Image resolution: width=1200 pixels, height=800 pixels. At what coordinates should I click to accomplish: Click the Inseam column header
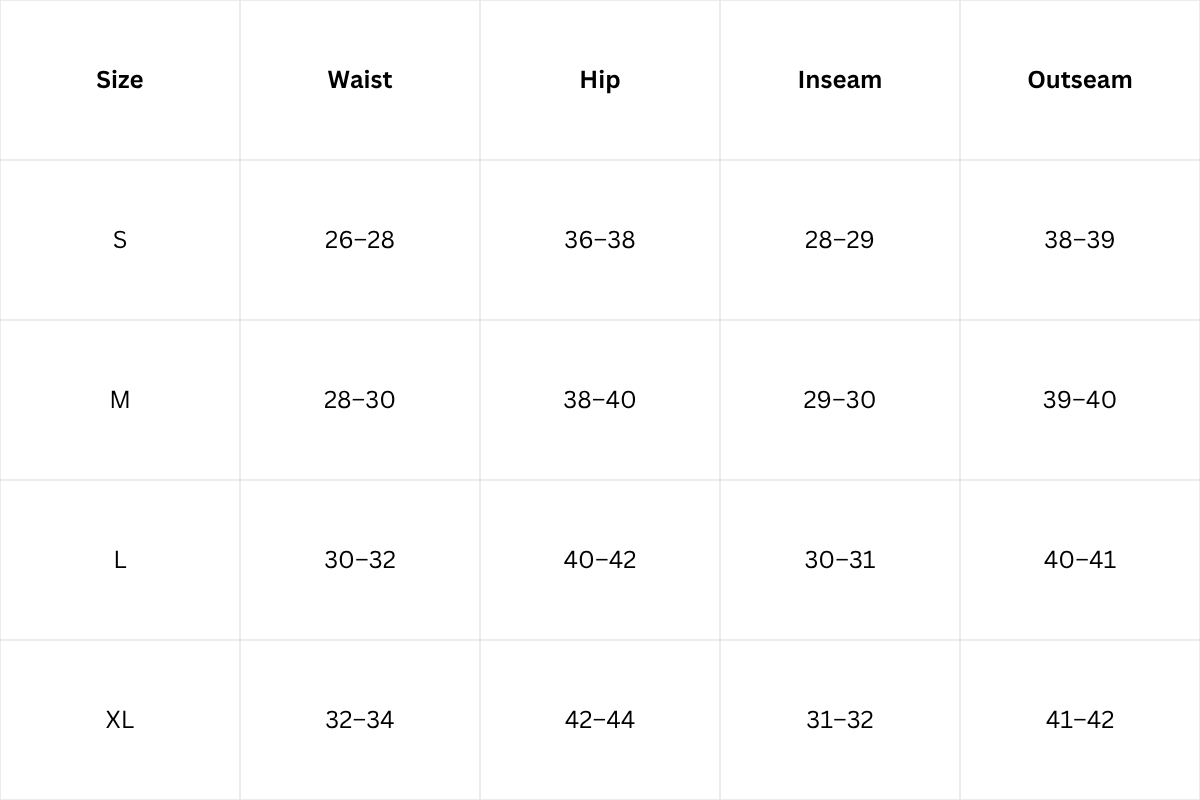840,80
